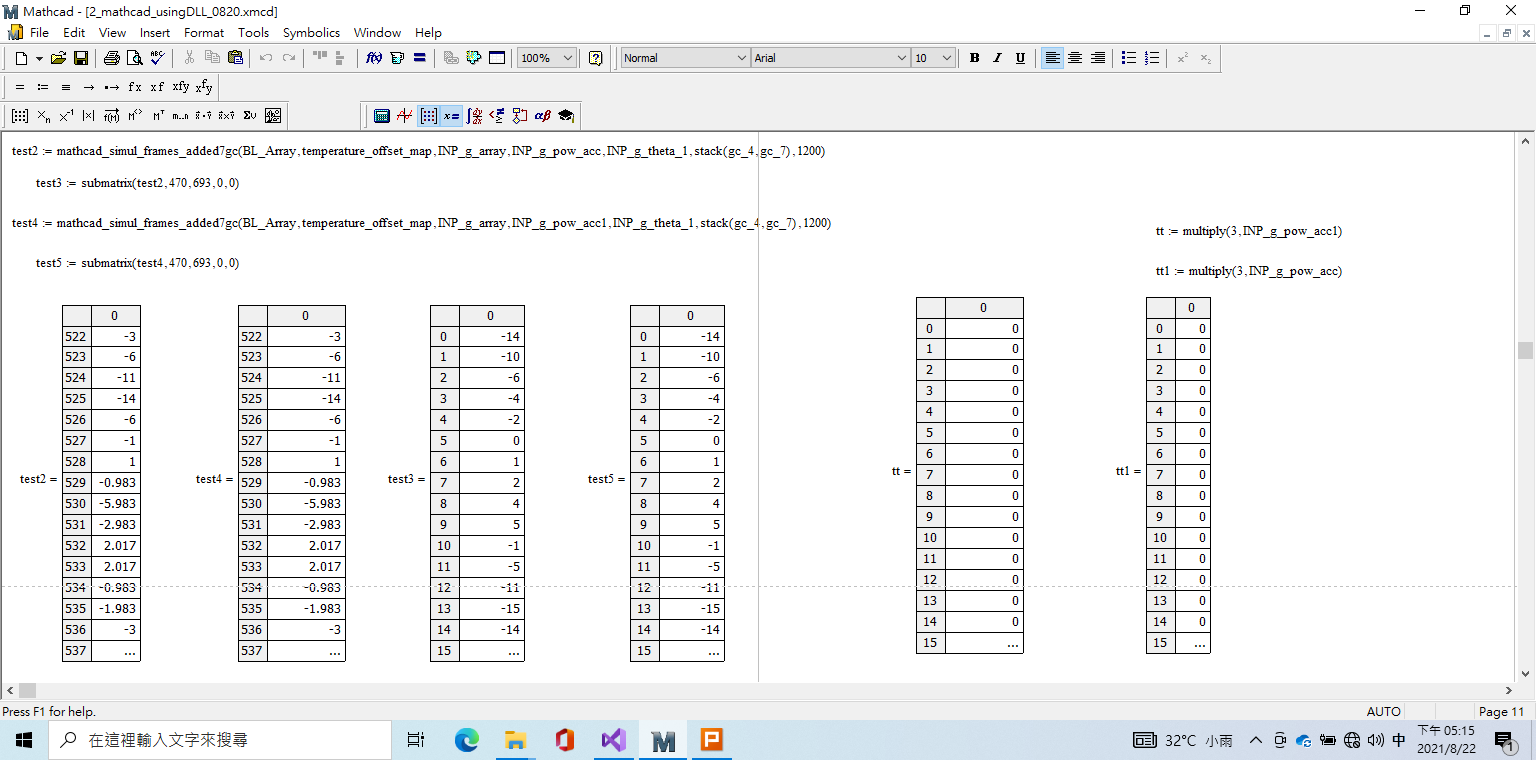Open the Calculator math palette

tap(382, 115)
